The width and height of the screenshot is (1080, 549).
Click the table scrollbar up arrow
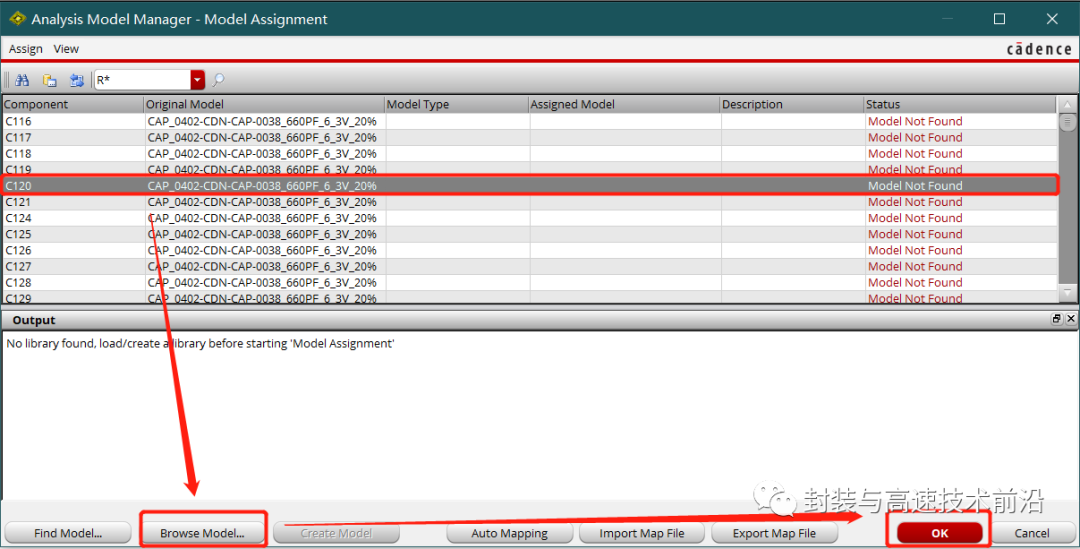(1067, 105)
